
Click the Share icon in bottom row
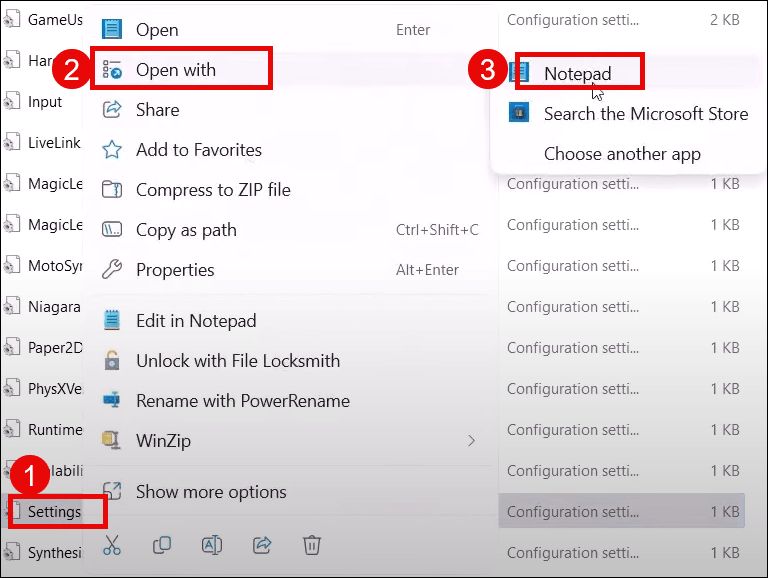[x=262, y=545]
